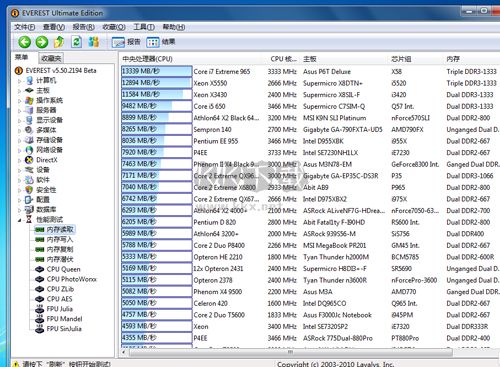Click the 配置 configuration icon in tree
500x367 pixels.
(29, 200)
